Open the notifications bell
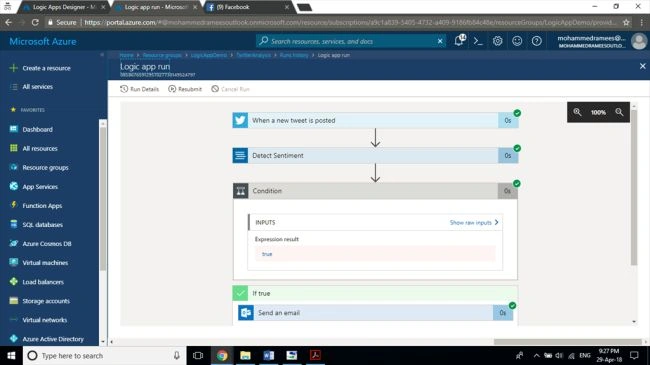Image resolution: width=650 pixels, height=365 pixels. coord(459,41)
